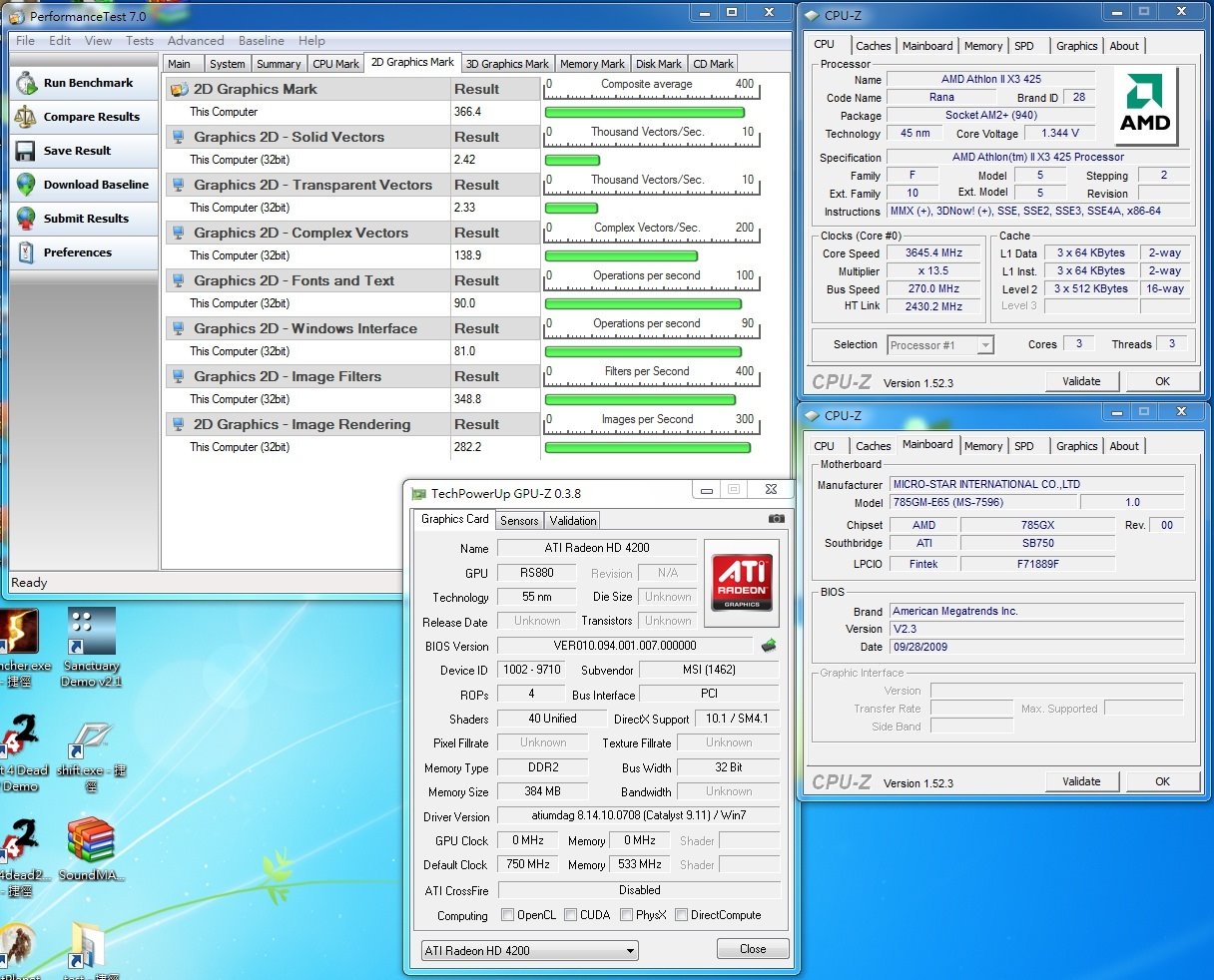Click the AMD logo in CPU-Z
This screenshot has width=1214, height=980.
coord(1145,106)
